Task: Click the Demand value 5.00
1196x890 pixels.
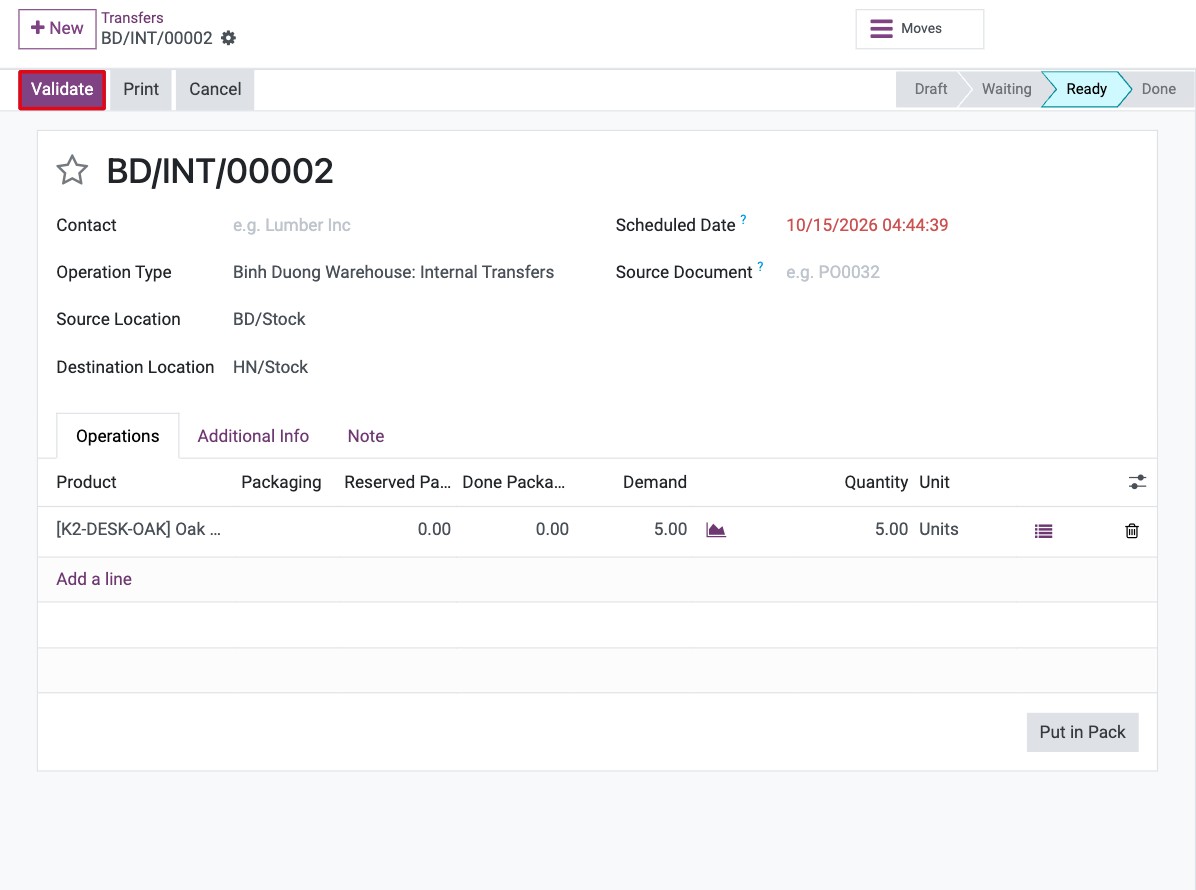Action: (670, 529)
